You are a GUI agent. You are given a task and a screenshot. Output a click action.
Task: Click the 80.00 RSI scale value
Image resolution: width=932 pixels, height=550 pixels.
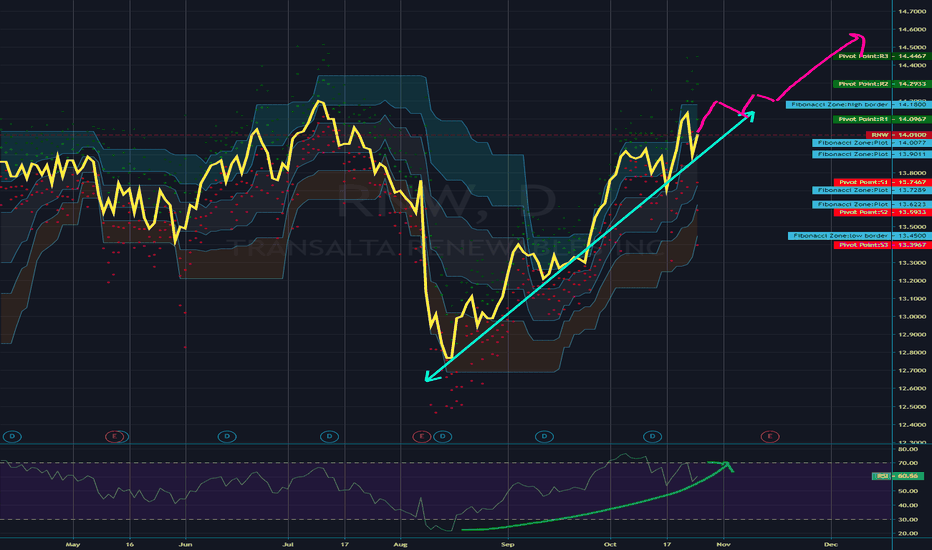click(907, 449)
